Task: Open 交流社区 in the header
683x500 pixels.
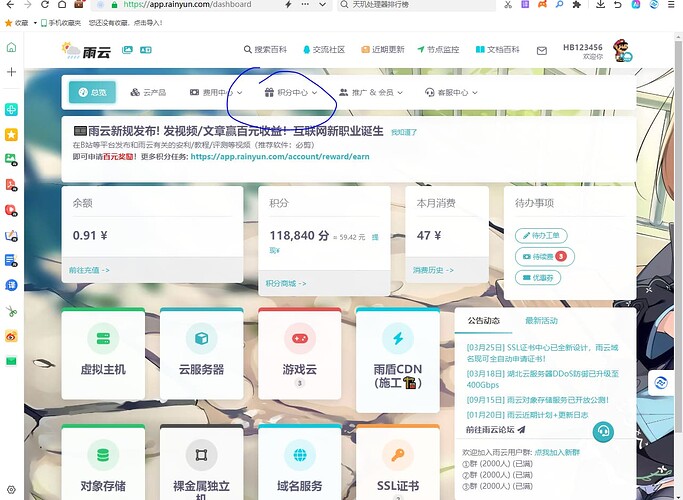Action: click(324, 50)
